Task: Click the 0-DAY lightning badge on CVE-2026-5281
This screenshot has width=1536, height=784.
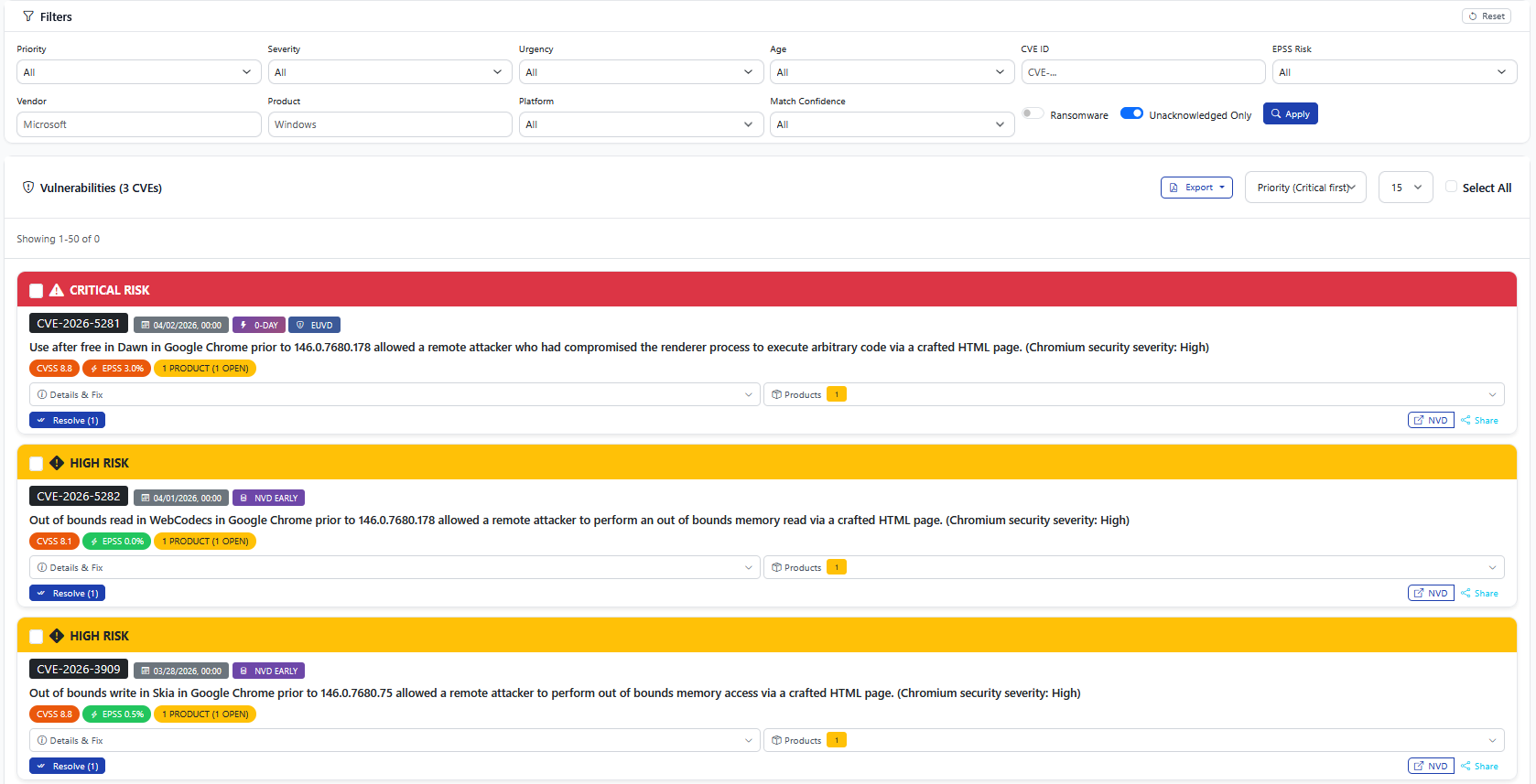Action: [259, 325]
